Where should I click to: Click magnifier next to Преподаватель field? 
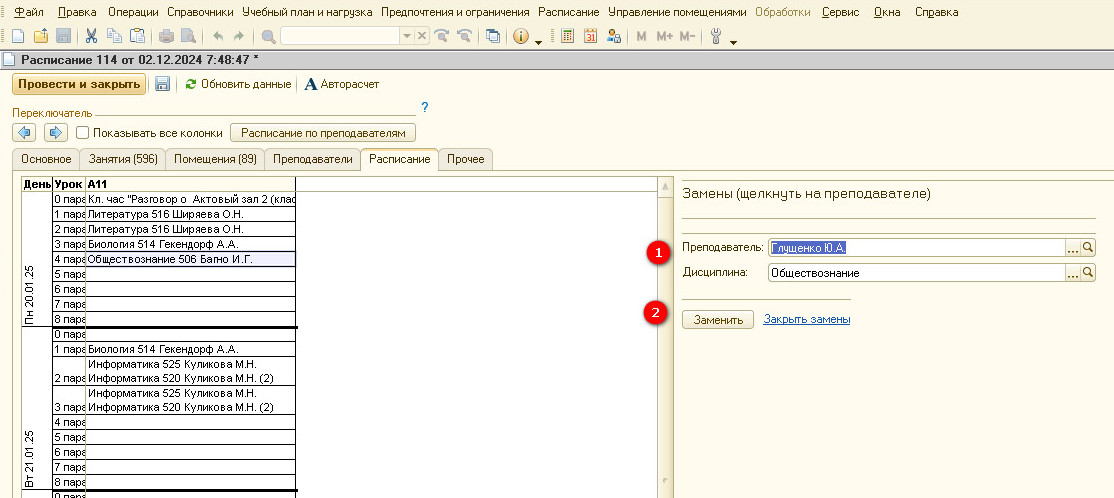coord(1088,247)
